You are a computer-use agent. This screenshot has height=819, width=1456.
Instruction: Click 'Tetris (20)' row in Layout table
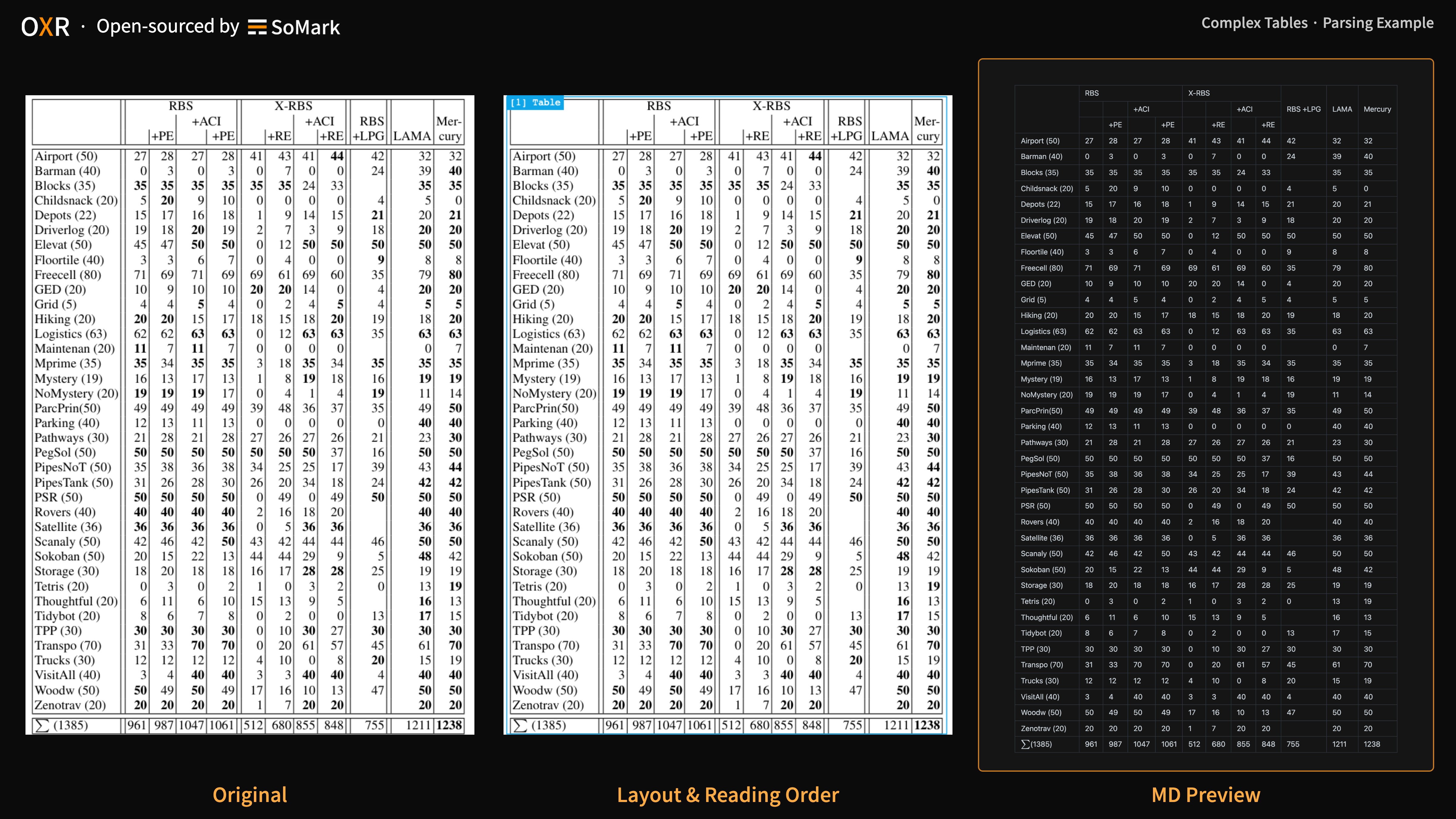pos(726,586)
